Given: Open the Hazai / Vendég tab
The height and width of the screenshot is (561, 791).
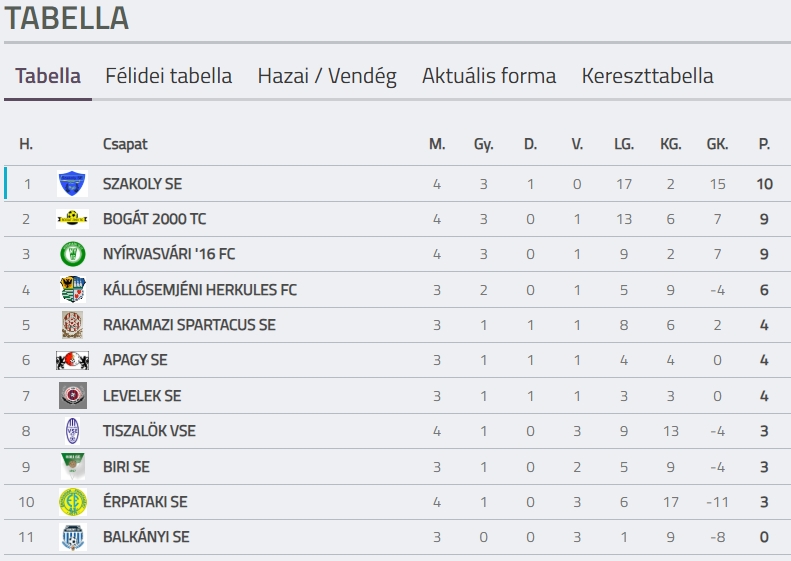Looking at the screenshot, I should (327, 76).
